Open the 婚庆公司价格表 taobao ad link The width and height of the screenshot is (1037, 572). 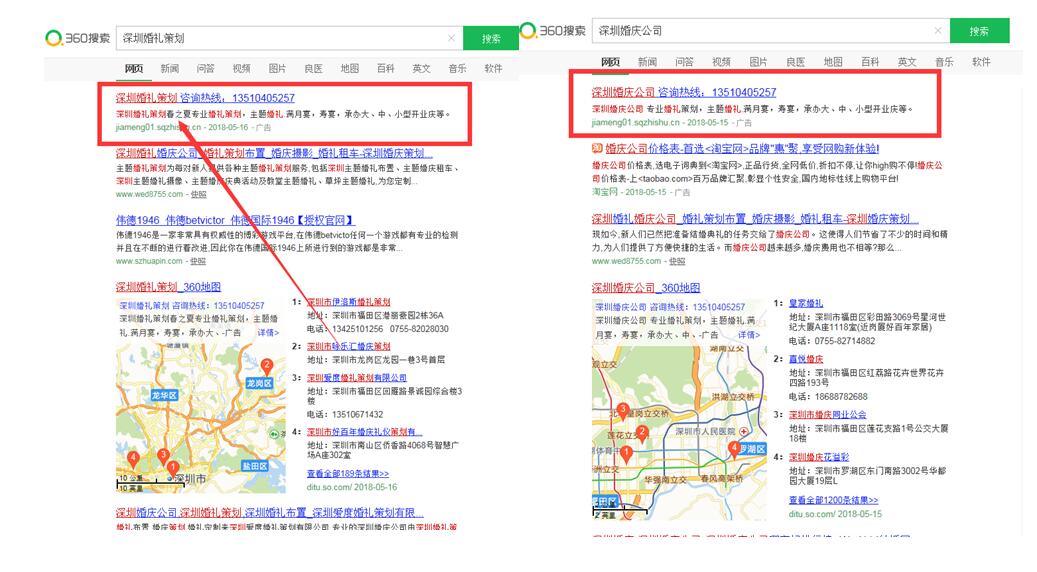pos(742,149)
